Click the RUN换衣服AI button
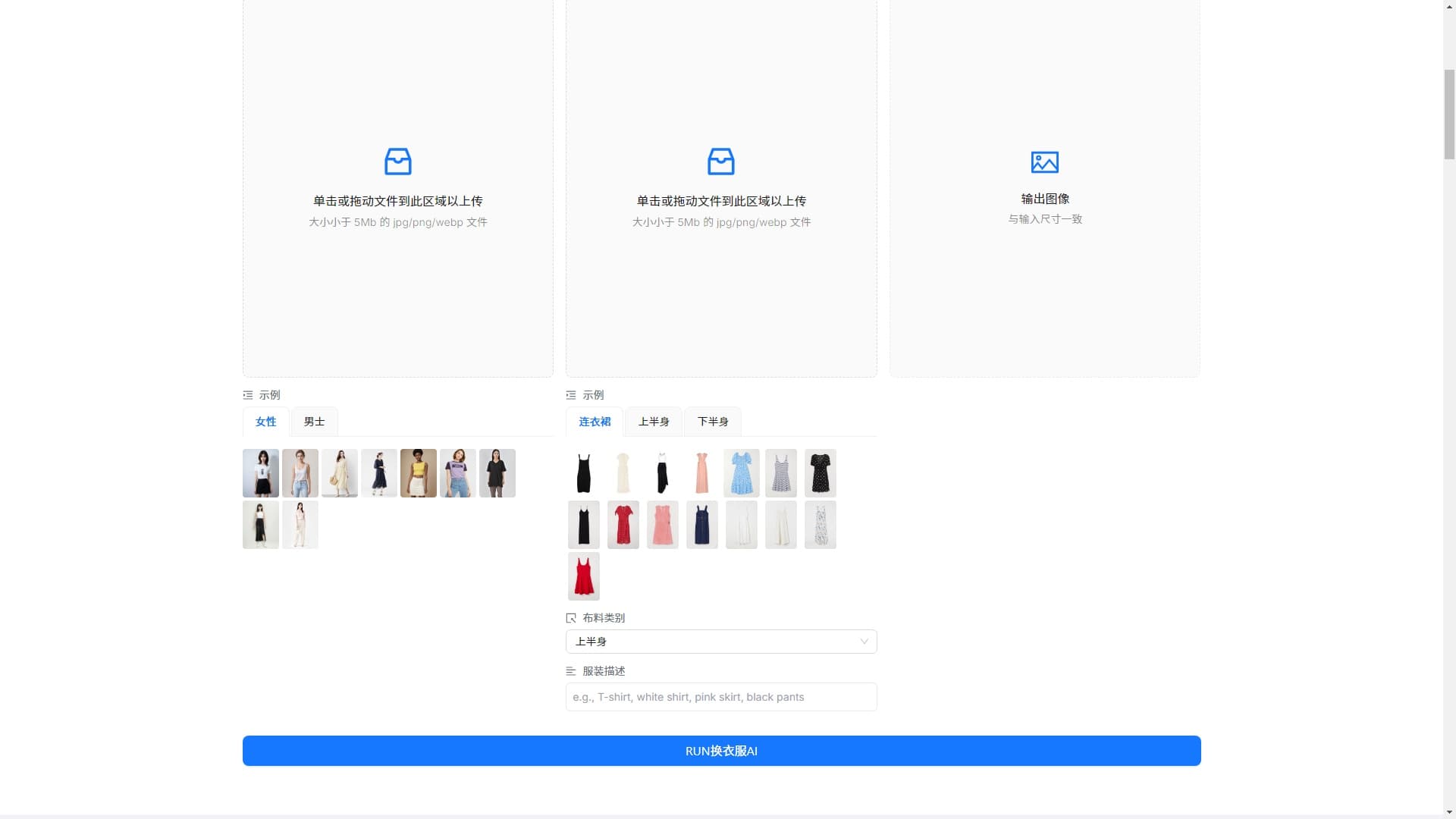1456x819 pixels. (721, 751)
